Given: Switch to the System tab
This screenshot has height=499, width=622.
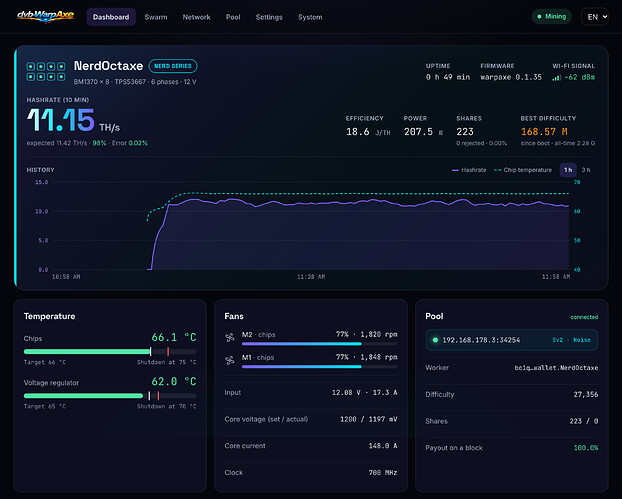Looking at the screenshot, I should pos(310,17).
